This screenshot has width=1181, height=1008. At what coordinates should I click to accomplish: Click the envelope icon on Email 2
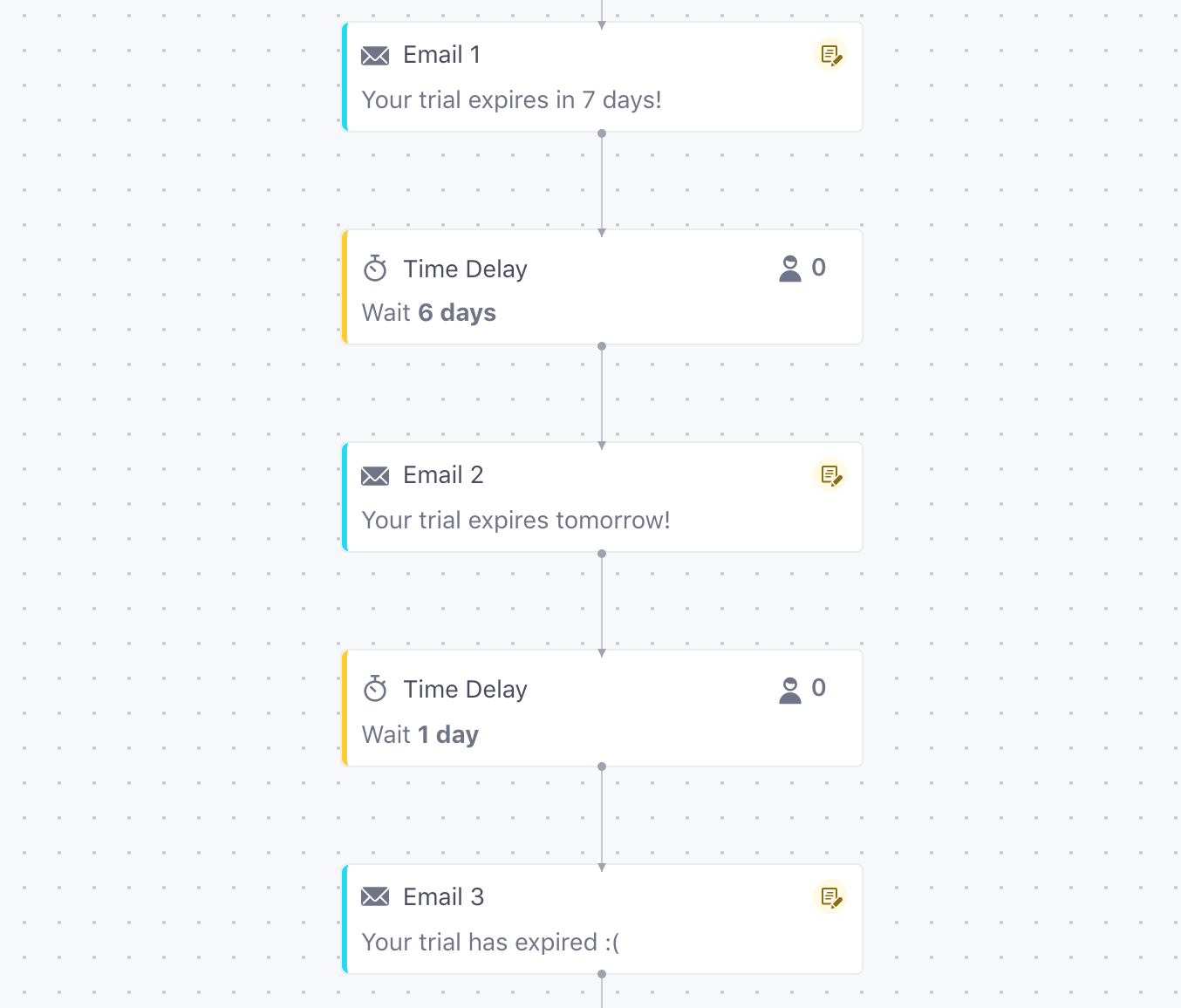pyautogui.click(x=375, y=476)
